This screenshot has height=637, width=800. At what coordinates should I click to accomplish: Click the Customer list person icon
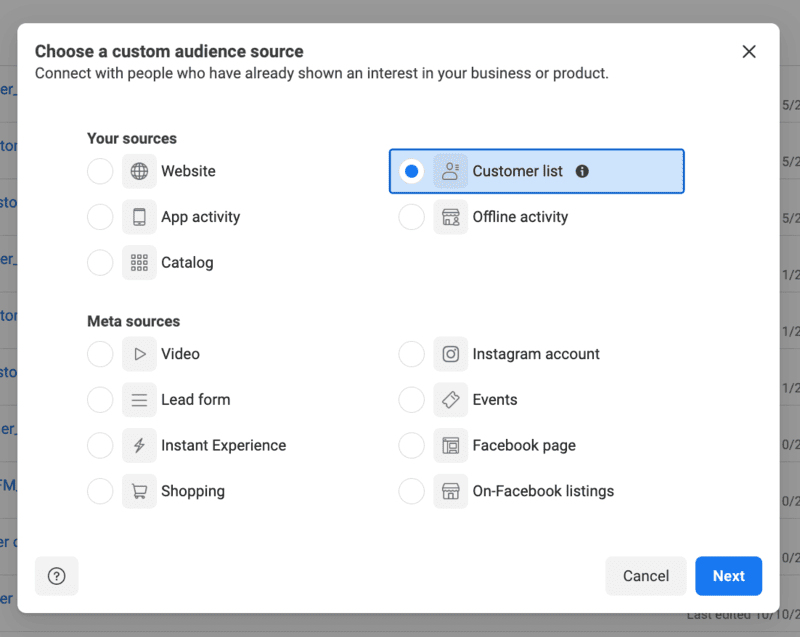point(451,171)
